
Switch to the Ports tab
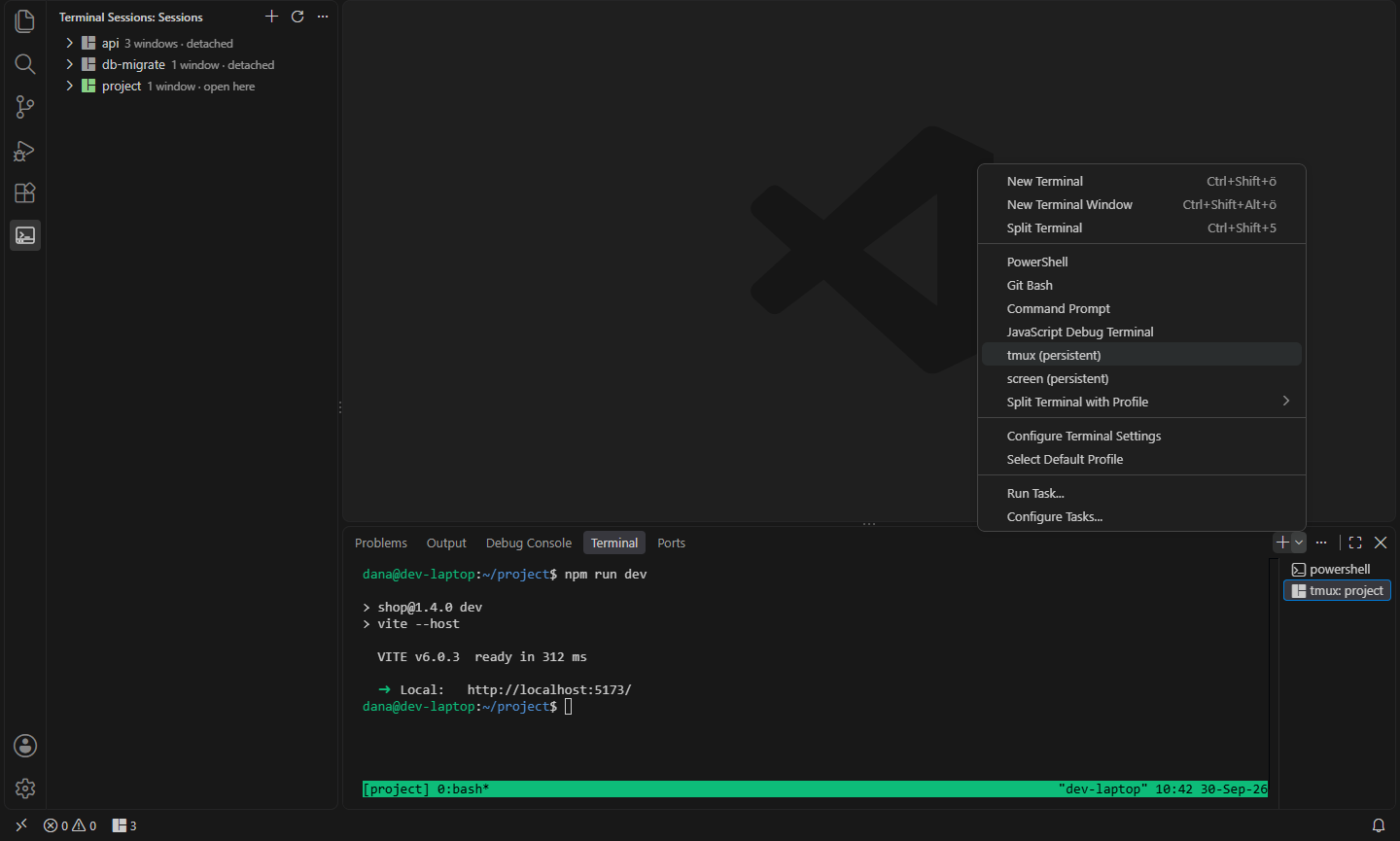tap(671, 543)
